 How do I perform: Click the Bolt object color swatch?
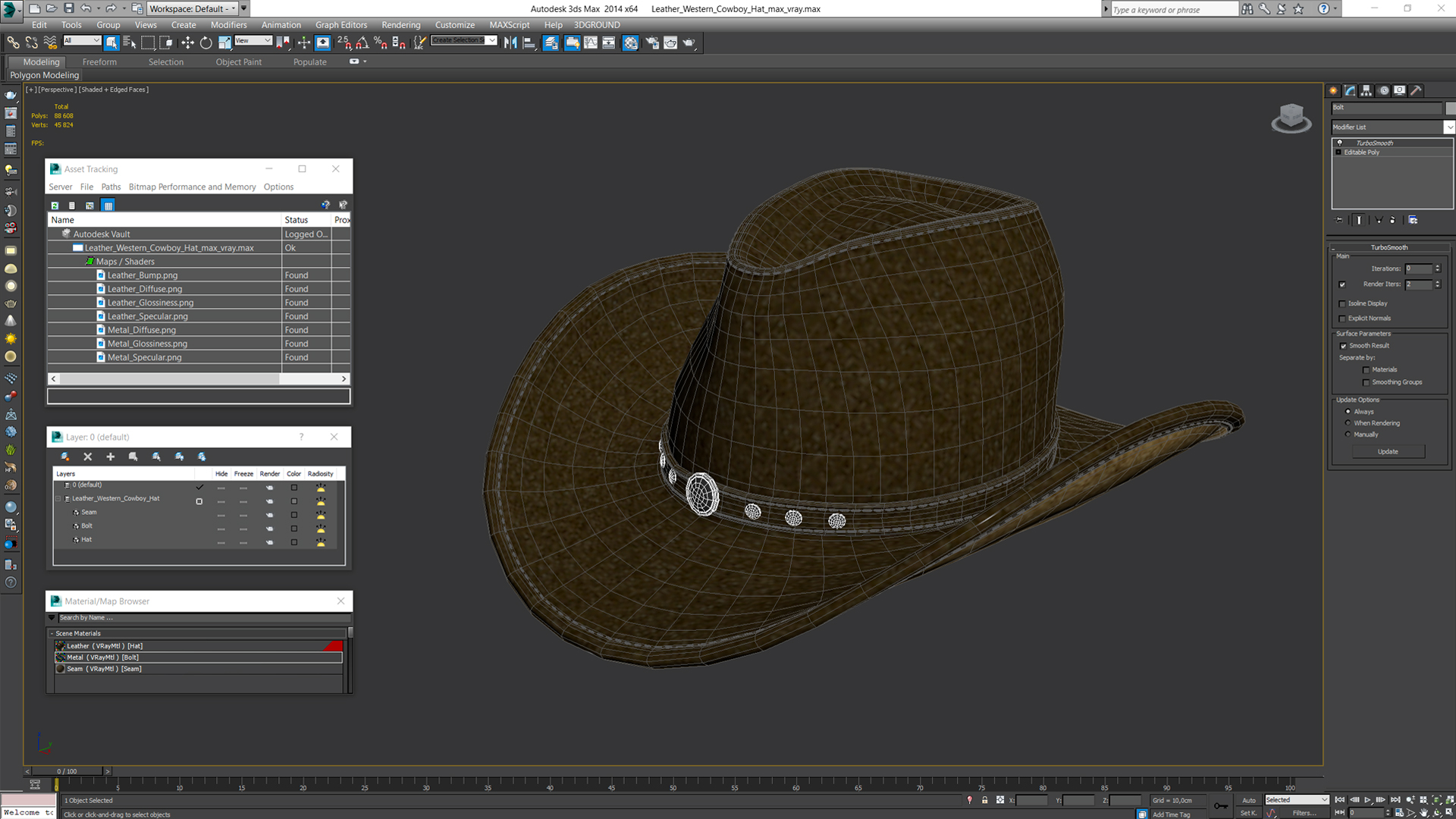tap(1450, 108)
